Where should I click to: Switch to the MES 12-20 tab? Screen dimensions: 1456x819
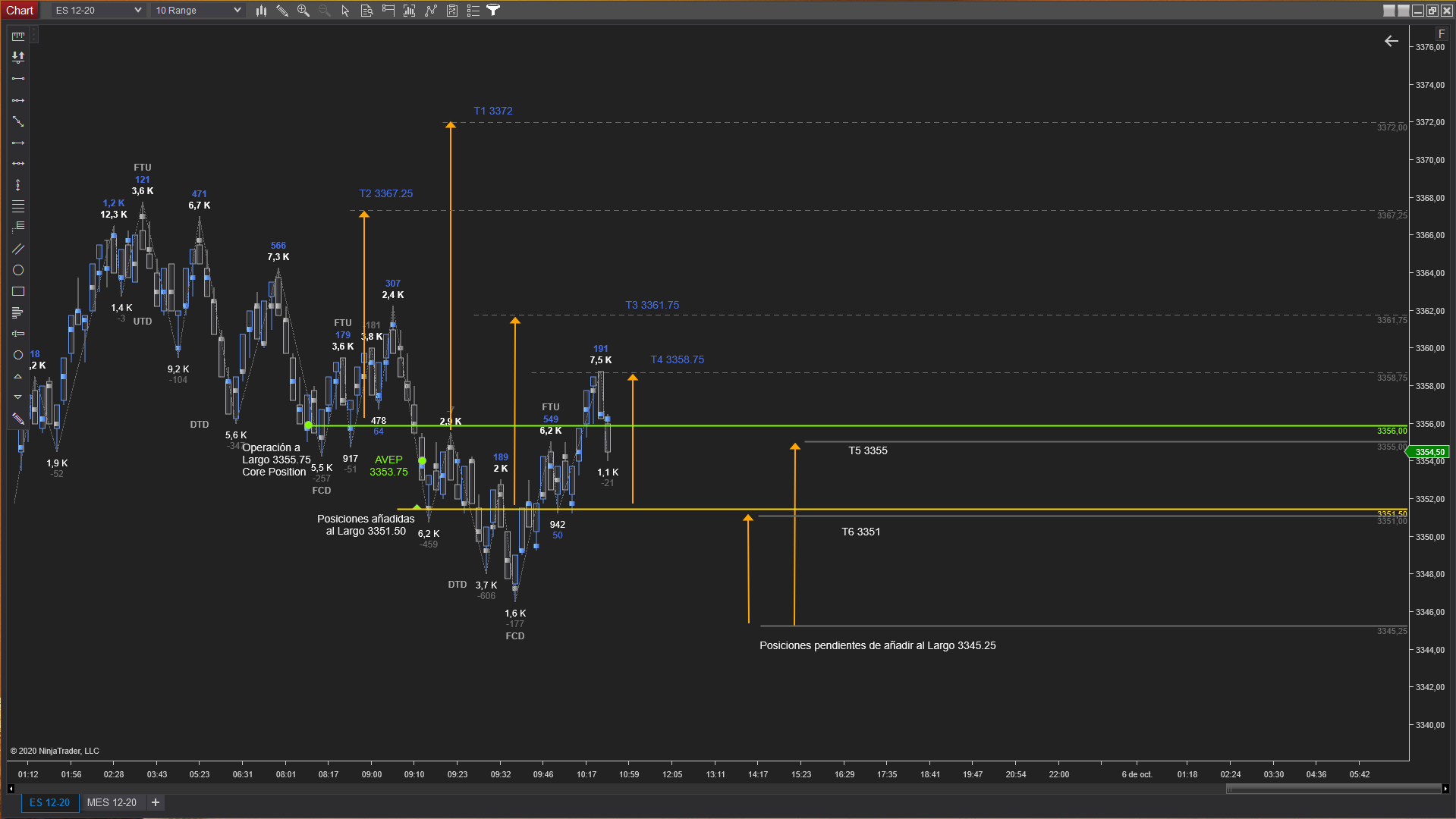(112, 802)
